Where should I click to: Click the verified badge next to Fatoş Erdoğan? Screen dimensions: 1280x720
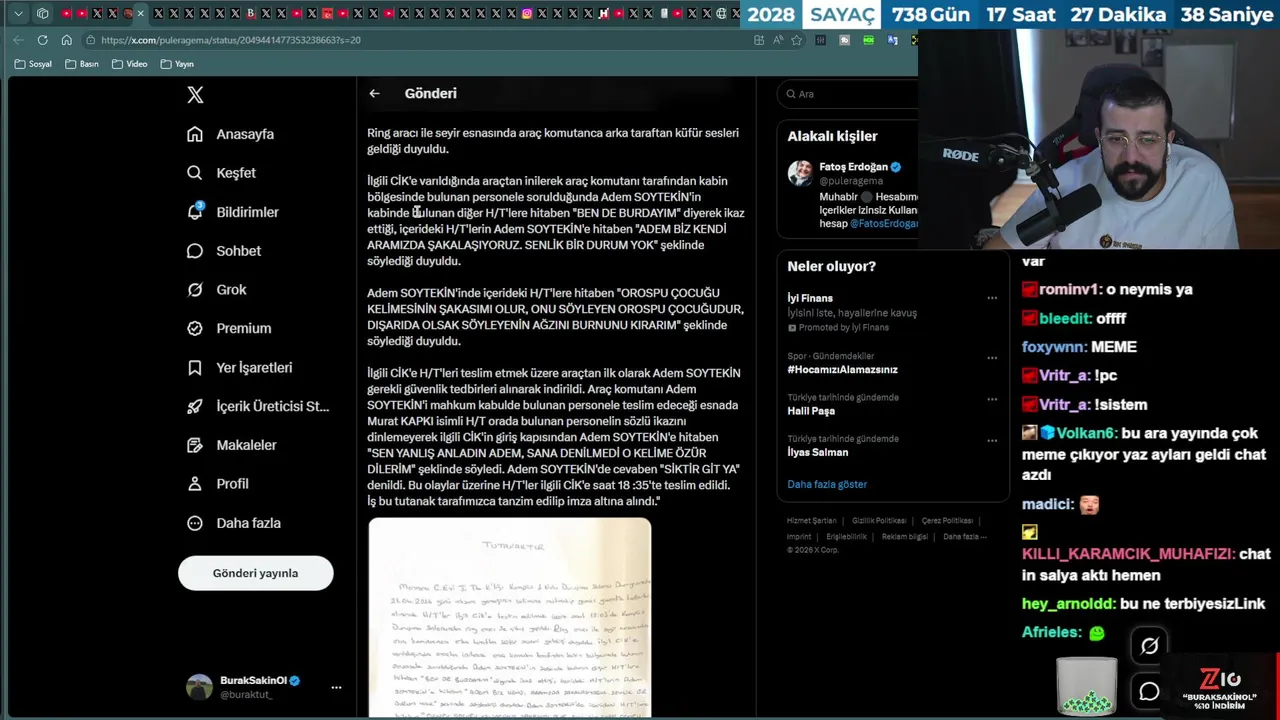coord(896,167)
